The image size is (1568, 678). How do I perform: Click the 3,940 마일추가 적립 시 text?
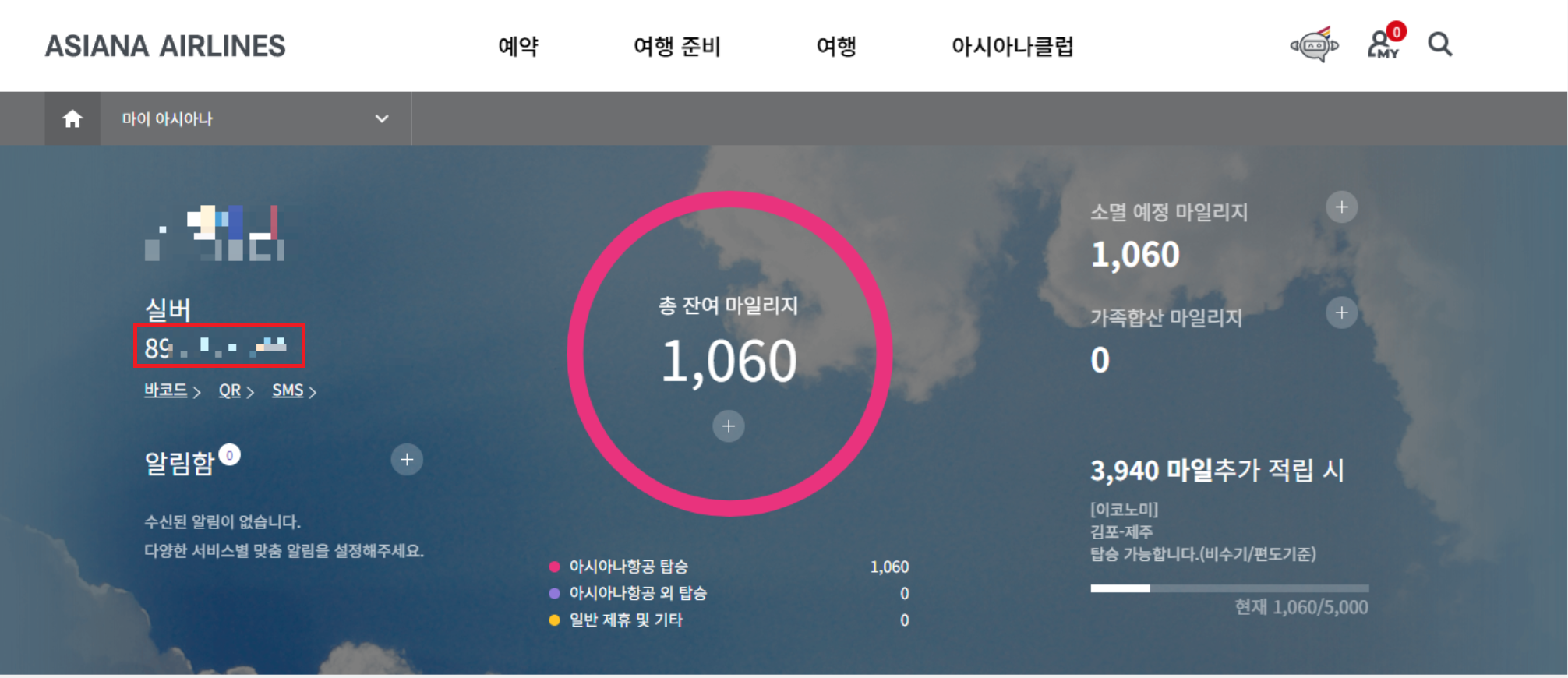point(1217,470)
